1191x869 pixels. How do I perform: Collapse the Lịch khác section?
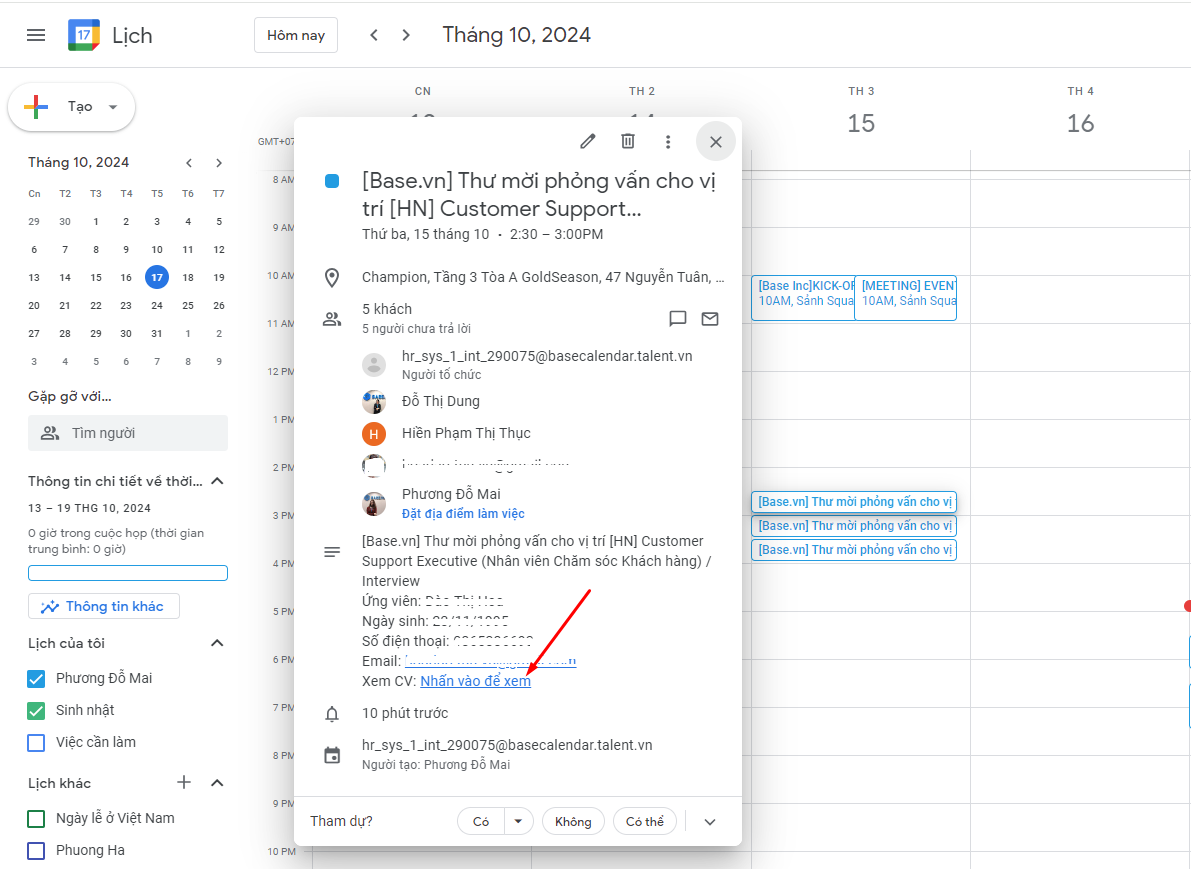tap(217, 782)
